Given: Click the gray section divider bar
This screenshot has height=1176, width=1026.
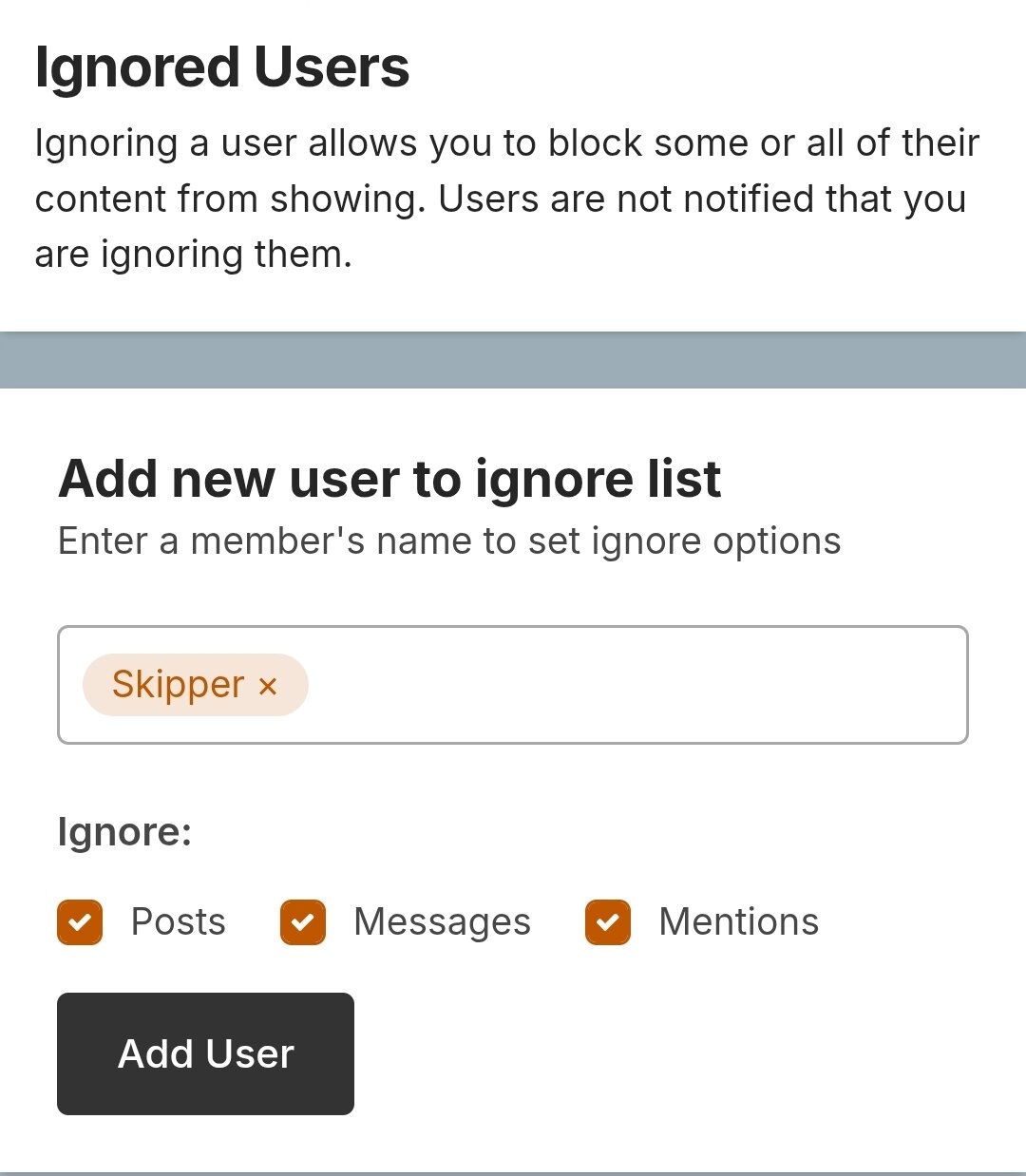Looking at the screenshot, I should 513,360.
